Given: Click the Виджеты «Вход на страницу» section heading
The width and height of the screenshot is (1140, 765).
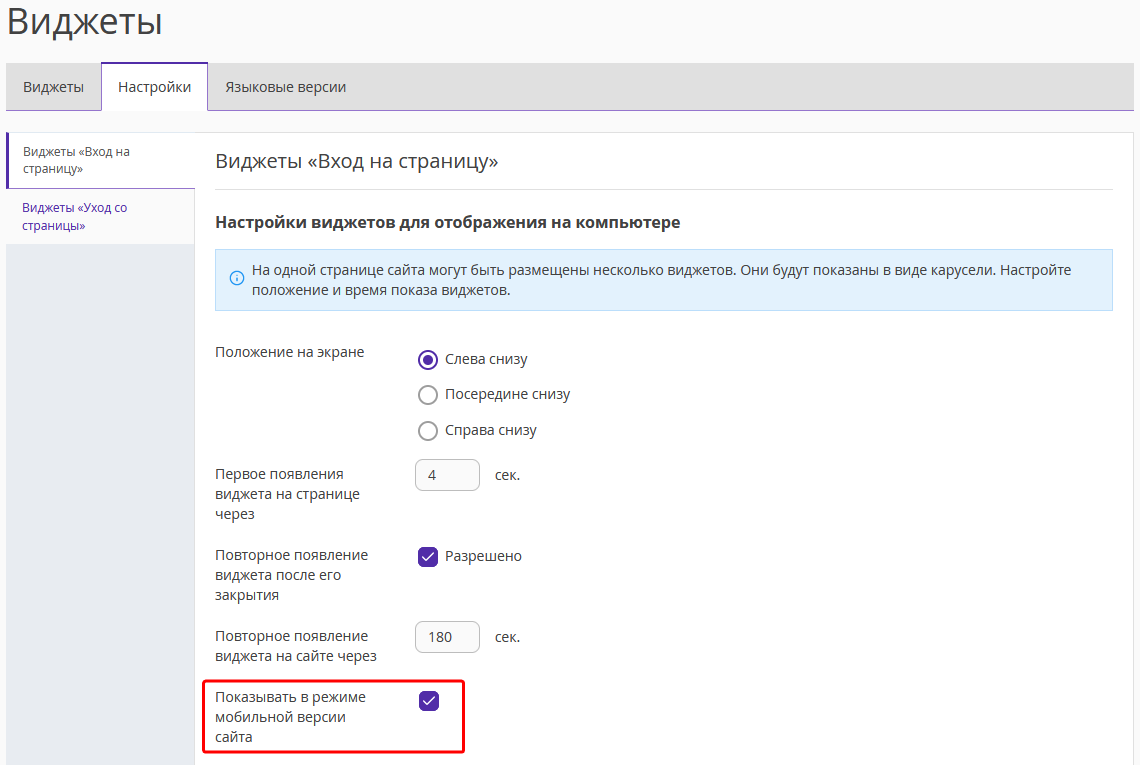Looking at the screenshot, I should click(356, 161).
